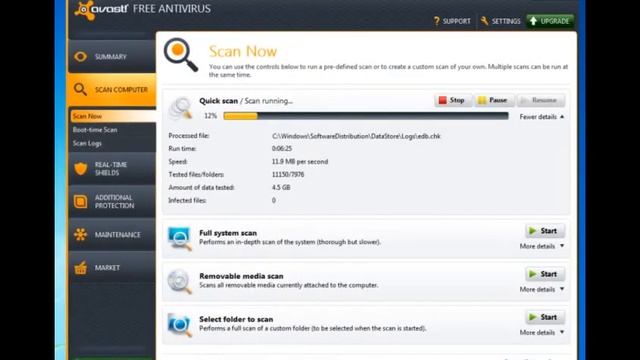Start the Select folder to scan
The height and width of the screenshot is (360, 640).
coord(545,317)
